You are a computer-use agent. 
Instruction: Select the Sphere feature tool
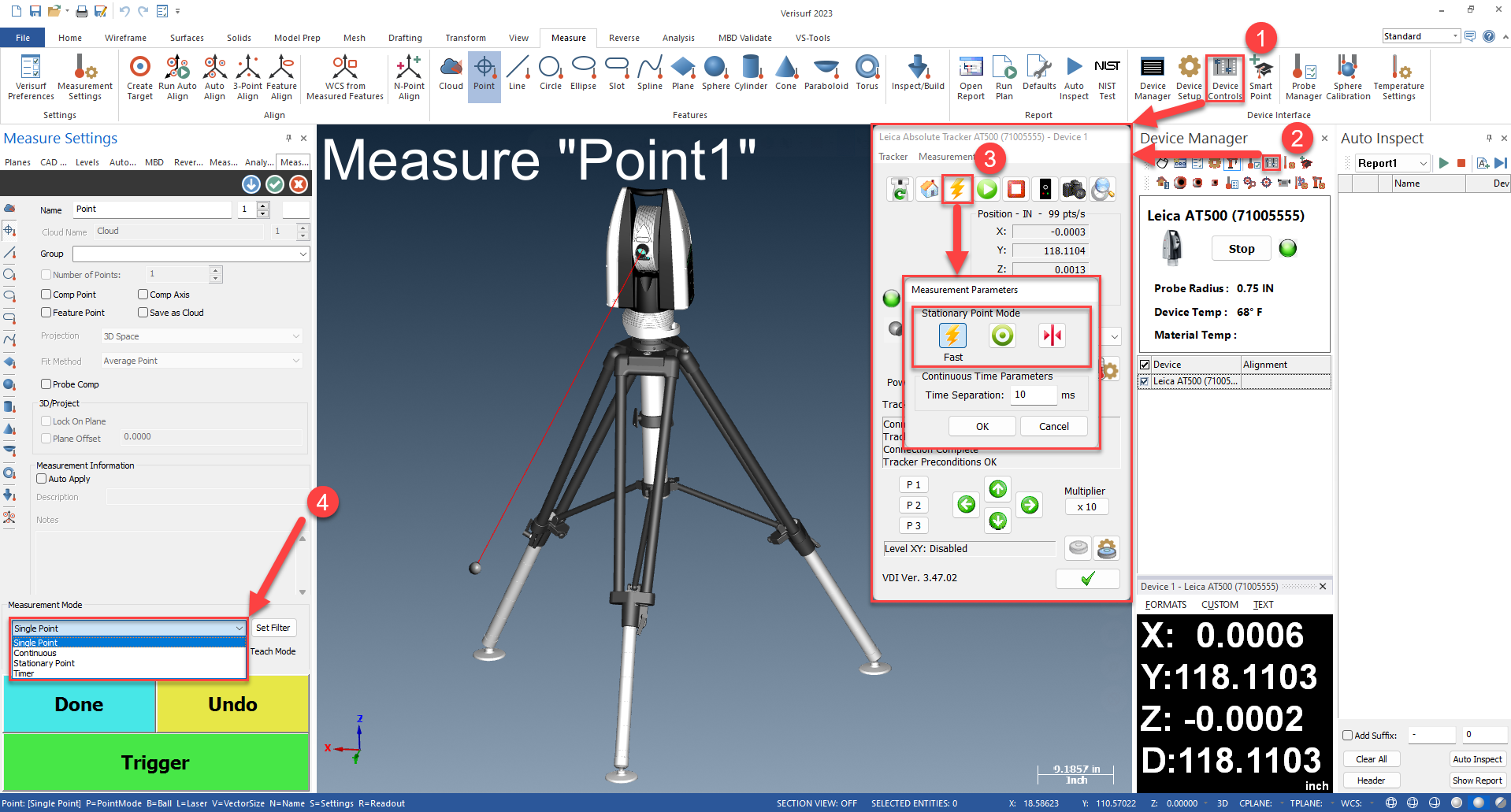point(716,73)
